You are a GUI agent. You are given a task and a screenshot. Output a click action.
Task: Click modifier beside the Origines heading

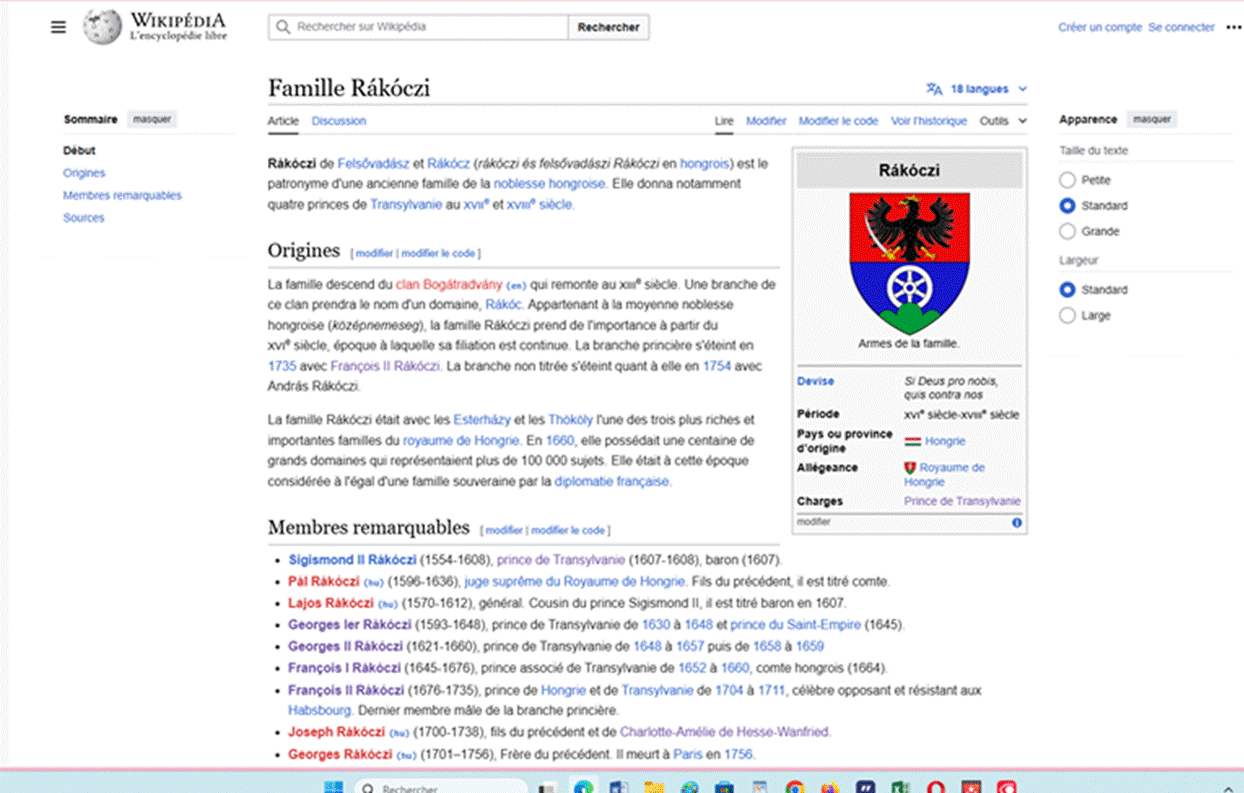(x=375, y=254)
